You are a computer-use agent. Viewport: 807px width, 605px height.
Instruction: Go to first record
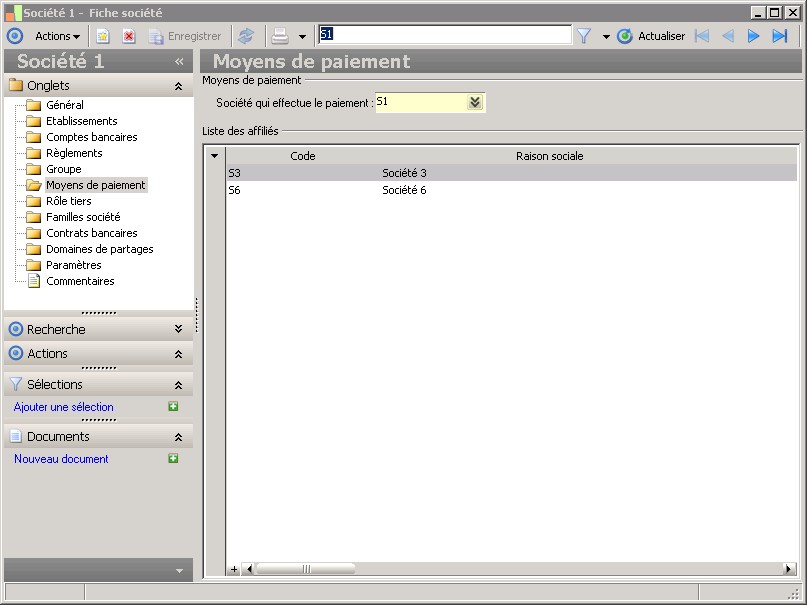702,36
